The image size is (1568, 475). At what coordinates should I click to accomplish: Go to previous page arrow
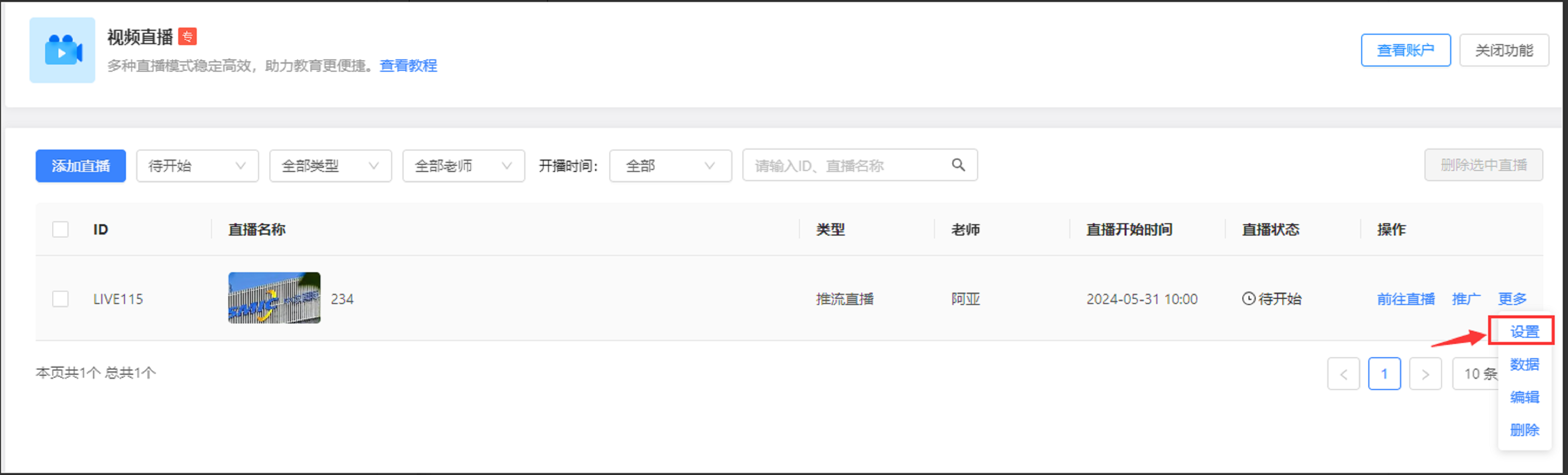(1343, 373)
